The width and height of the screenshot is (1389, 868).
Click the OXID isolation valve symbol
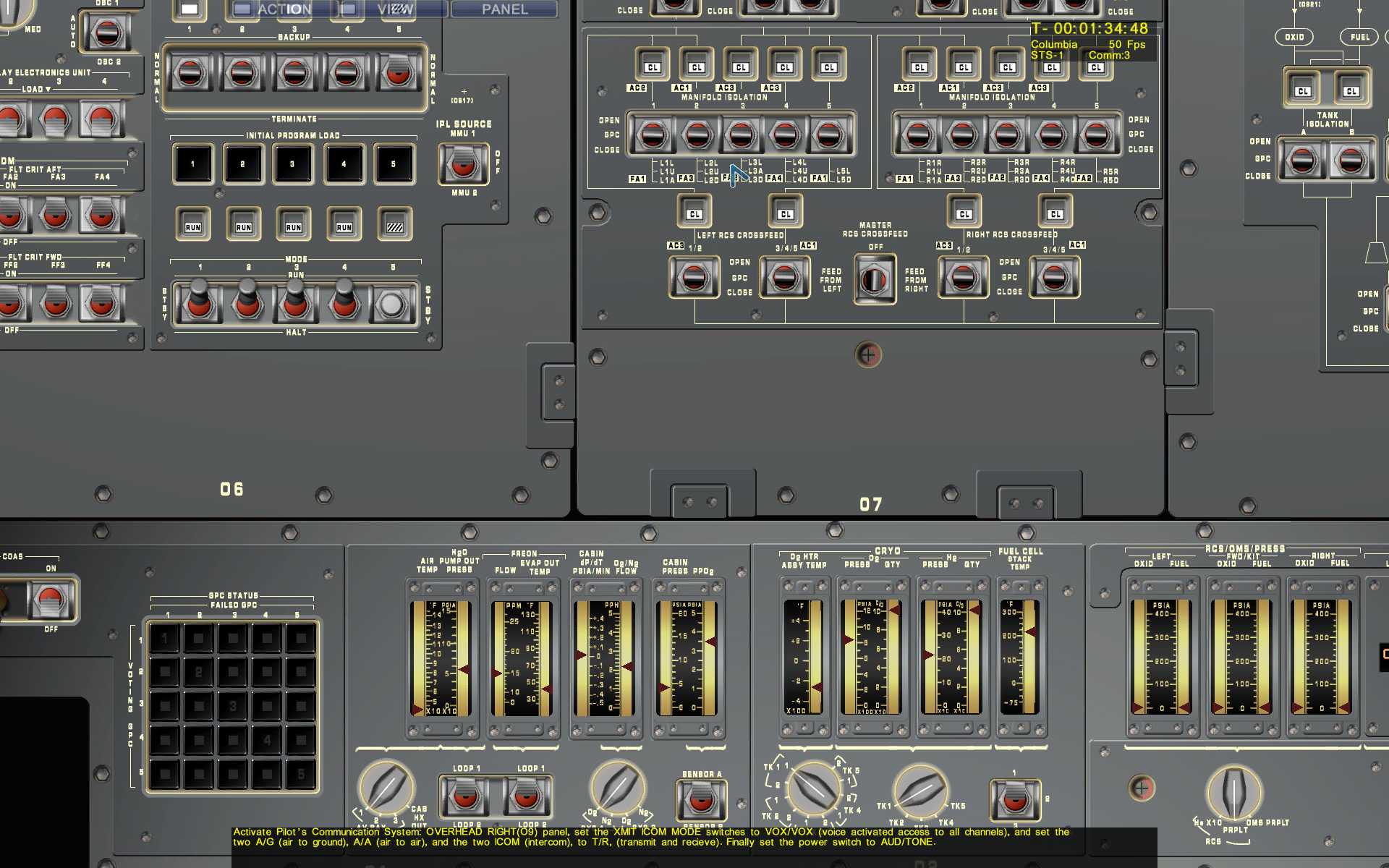pos(1294,37)
